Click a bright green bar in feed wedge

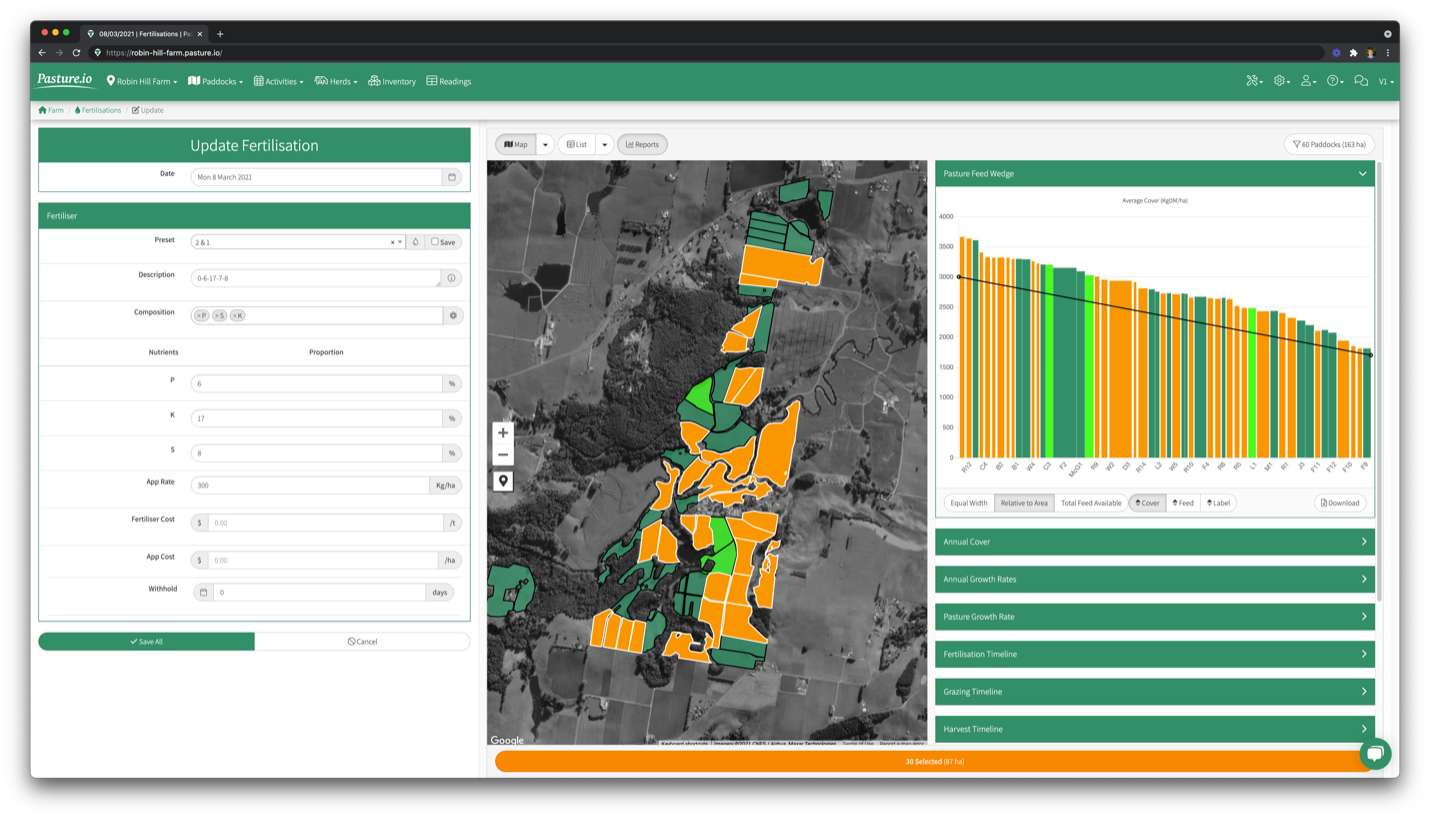[1089, 370]
